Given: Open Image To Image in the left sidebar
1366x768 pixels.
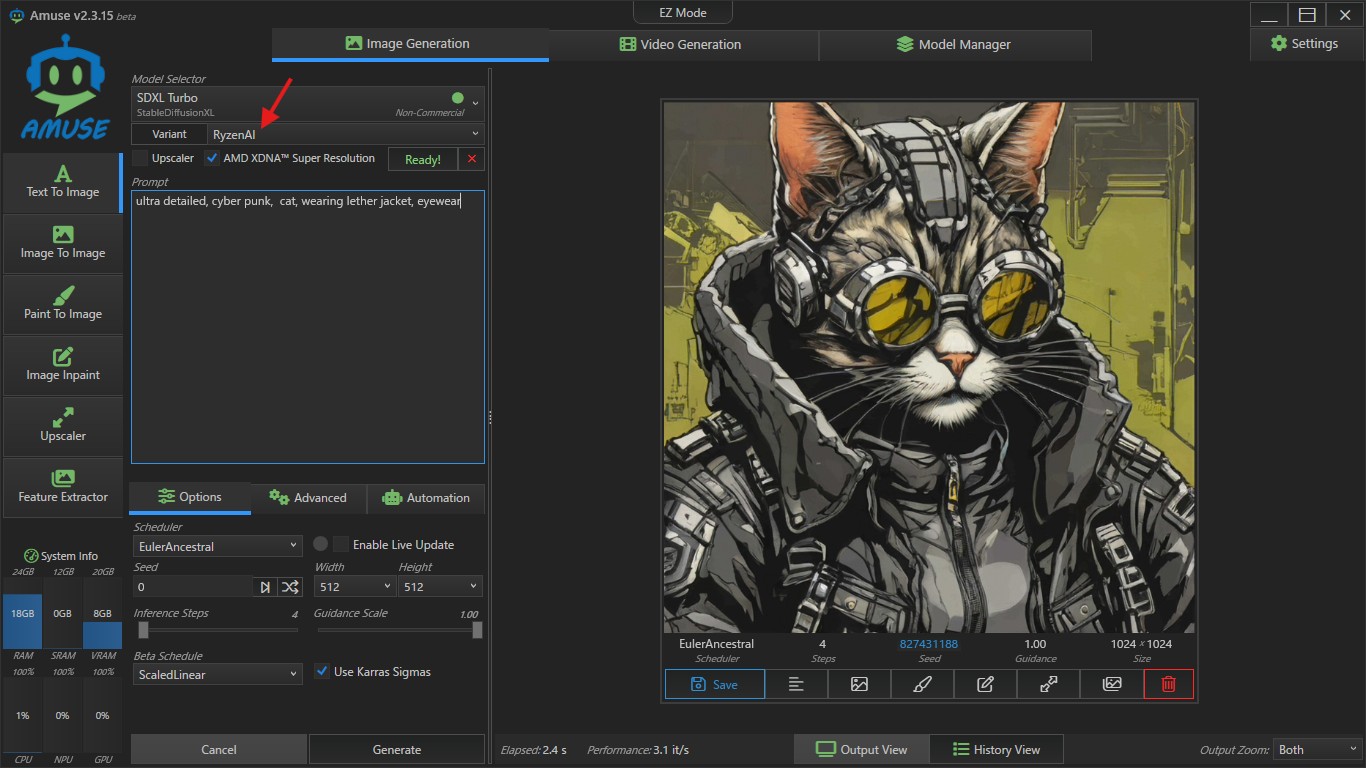Looking at the screenshot, I should point(62,243).
